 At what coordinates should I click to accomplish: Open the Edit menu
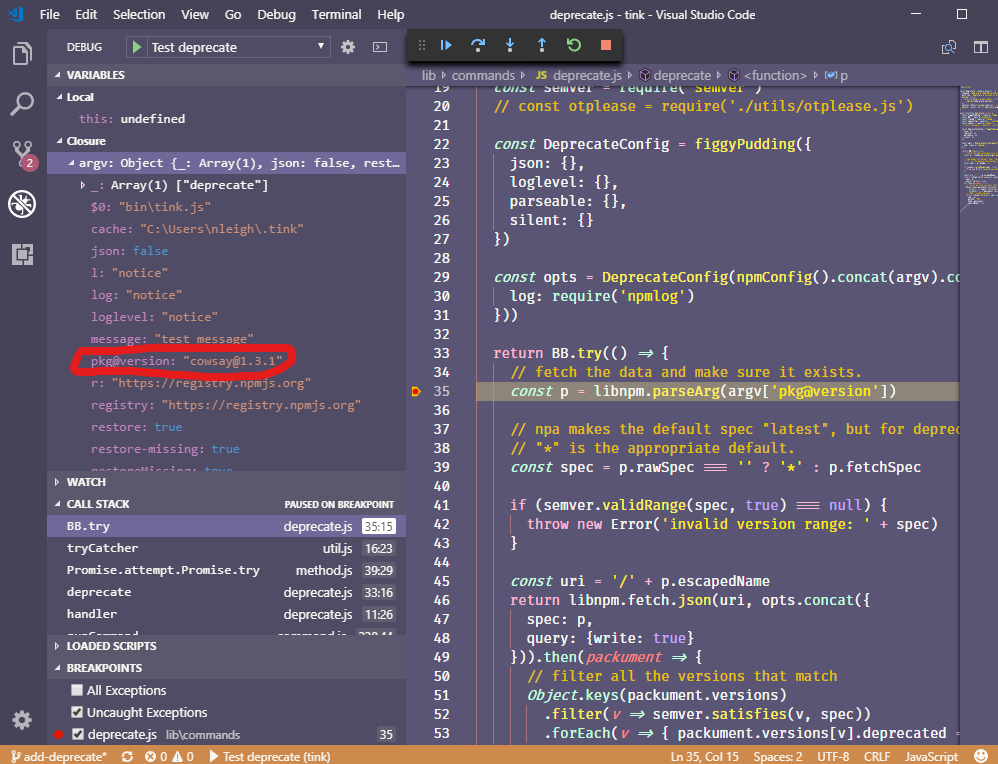pyautogui.click(x=86, y=14)
